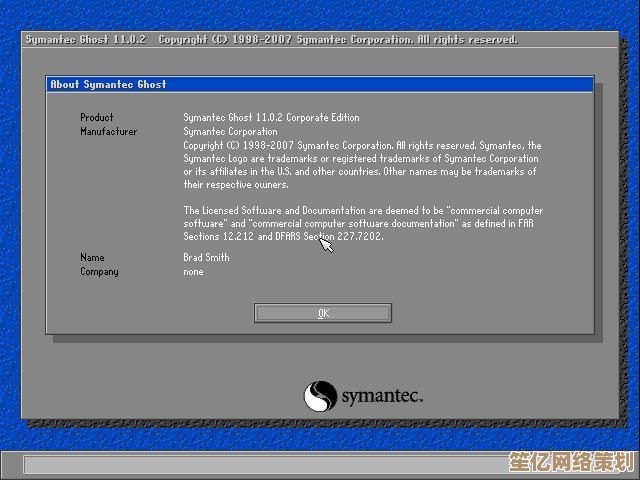Select the 'Company' label
This screenshot has width=640, height=480.
(99, 272)
